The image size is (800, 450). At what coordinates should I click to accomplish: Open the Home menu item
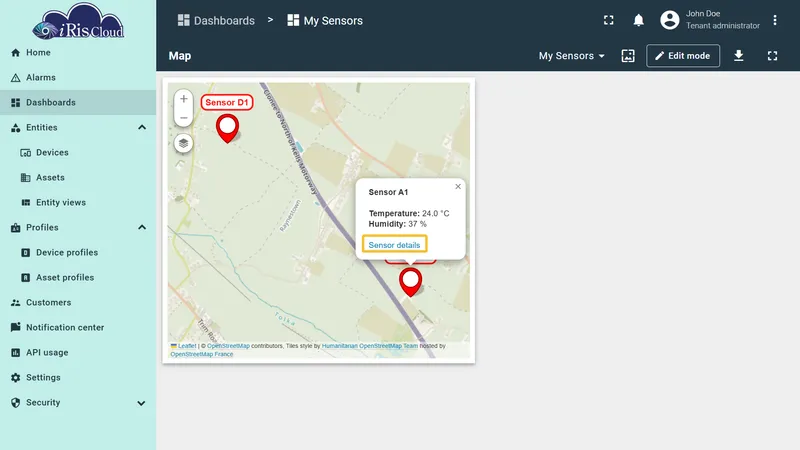coord(78,53)
